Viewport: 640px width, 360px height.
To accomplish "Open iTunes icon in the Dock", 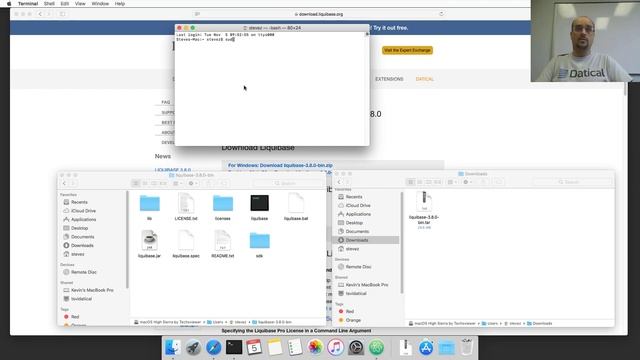I will pos(336,347).
